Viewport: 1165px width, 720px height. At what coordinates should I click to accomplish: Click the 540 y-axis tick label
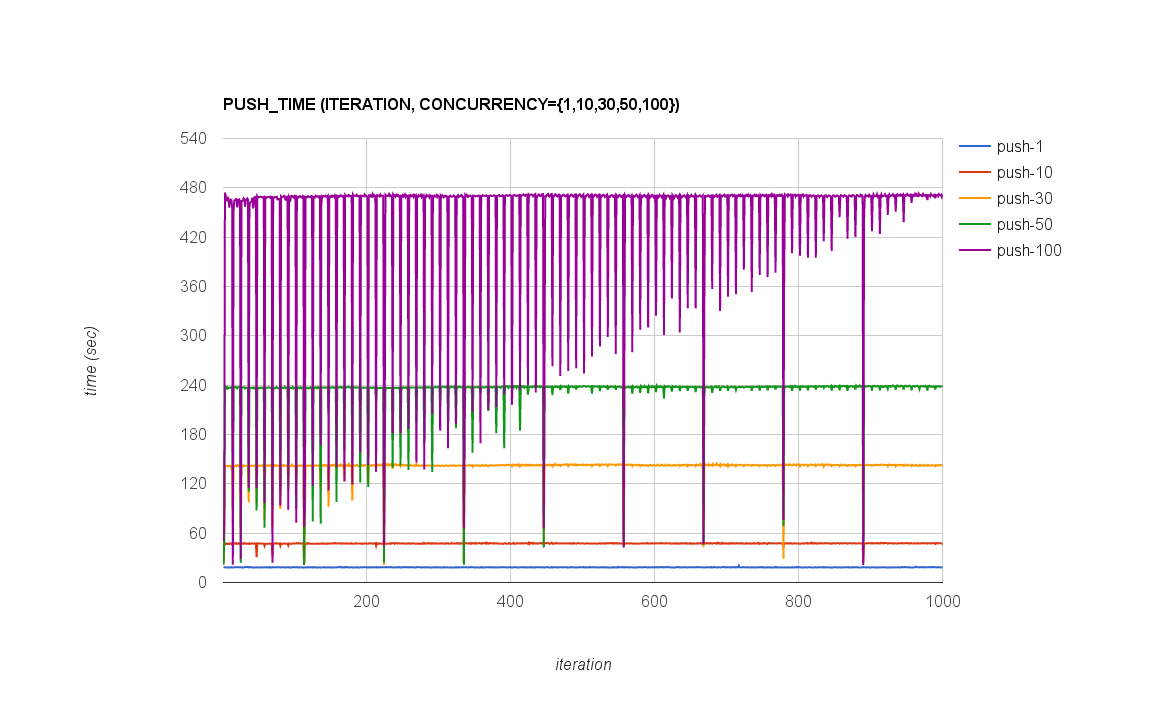192,138
